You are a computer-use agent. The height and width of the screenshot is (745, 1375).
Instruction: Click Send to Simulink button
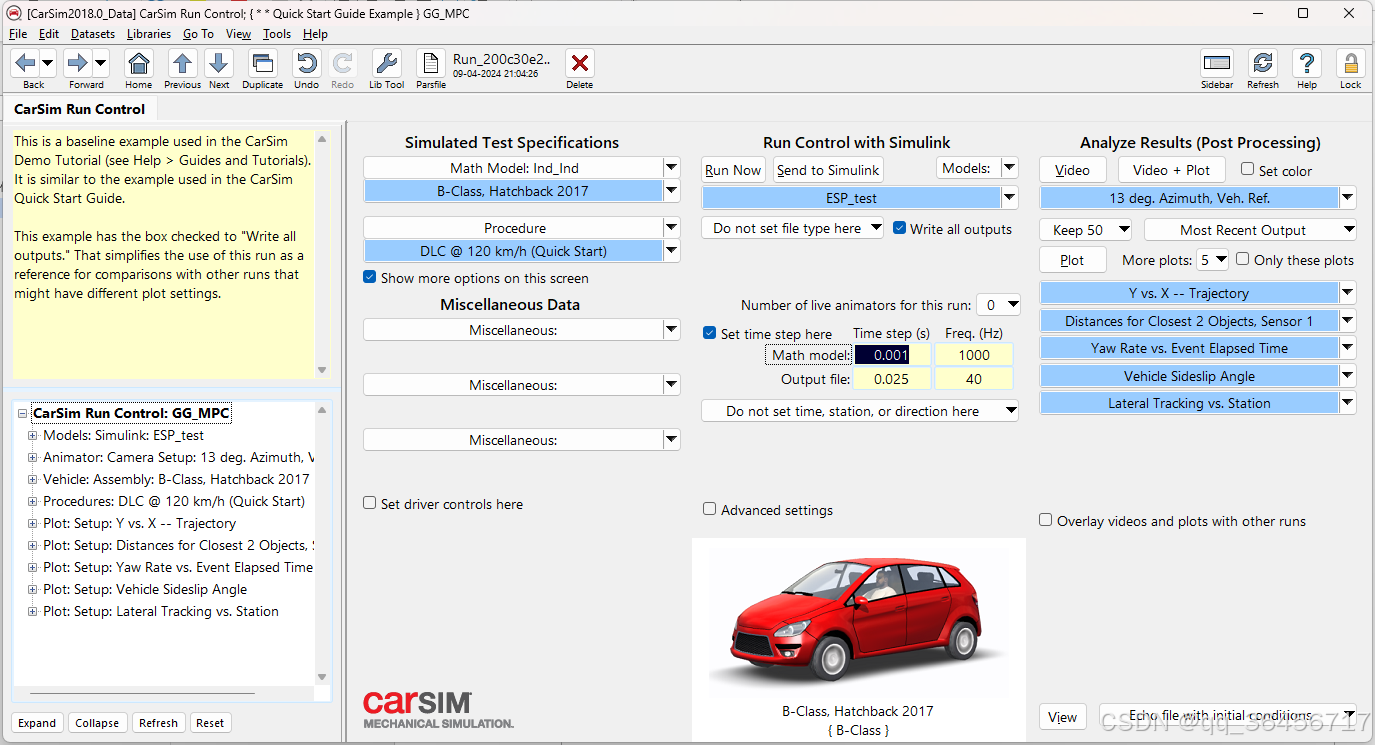[828, 170]
